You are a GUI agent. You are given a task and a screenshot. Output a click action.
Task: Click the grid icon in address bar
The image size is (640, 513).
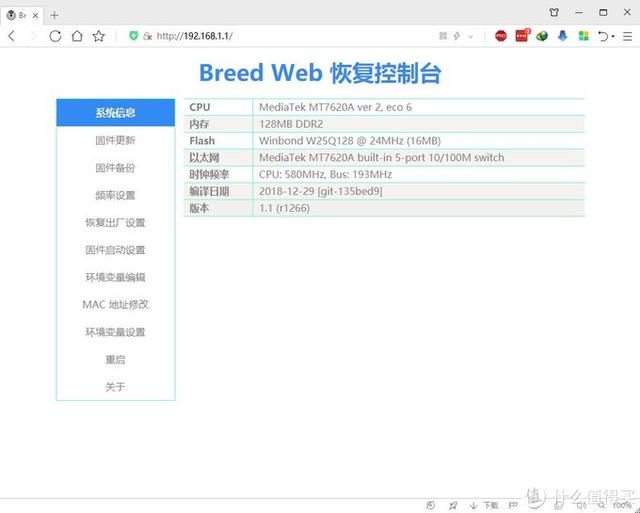point(443,36)
